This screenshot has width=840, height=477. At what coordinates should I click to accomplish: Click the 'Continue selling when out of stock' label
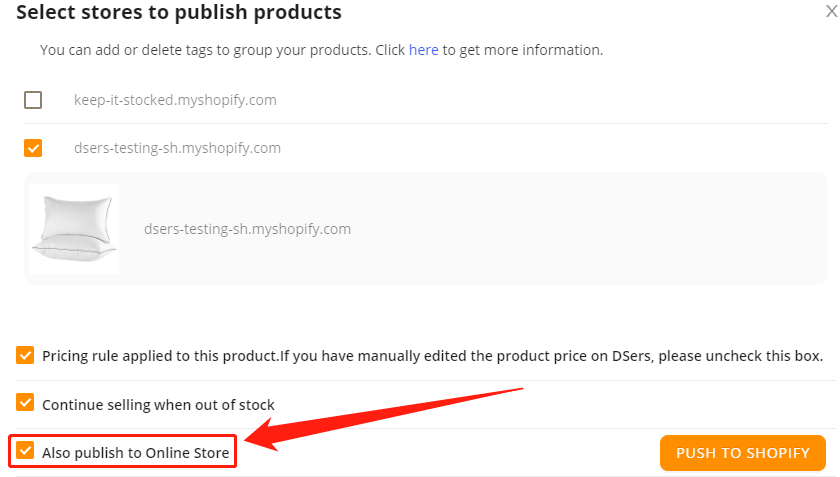point(159,405)
